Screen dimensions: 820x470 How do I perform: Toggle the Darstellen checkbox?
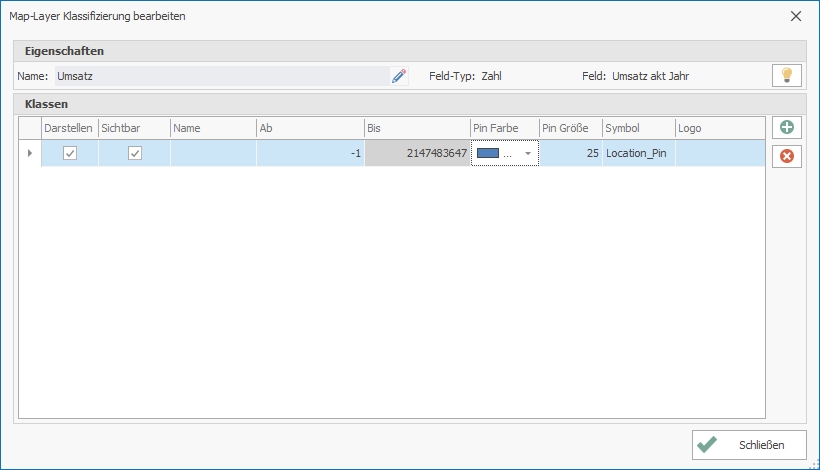tap(69, 153)
